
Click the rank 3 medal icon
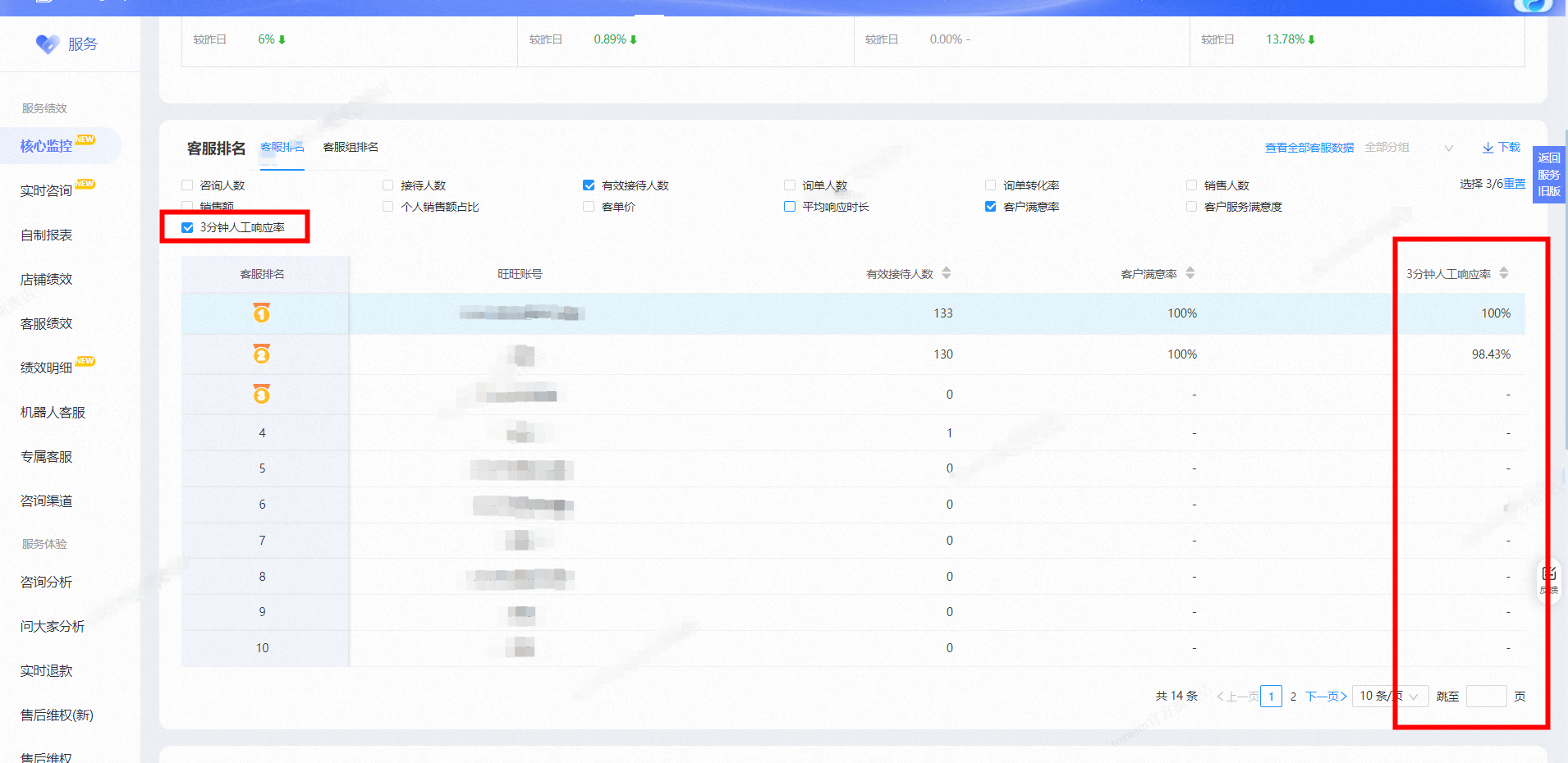point(262,394)
